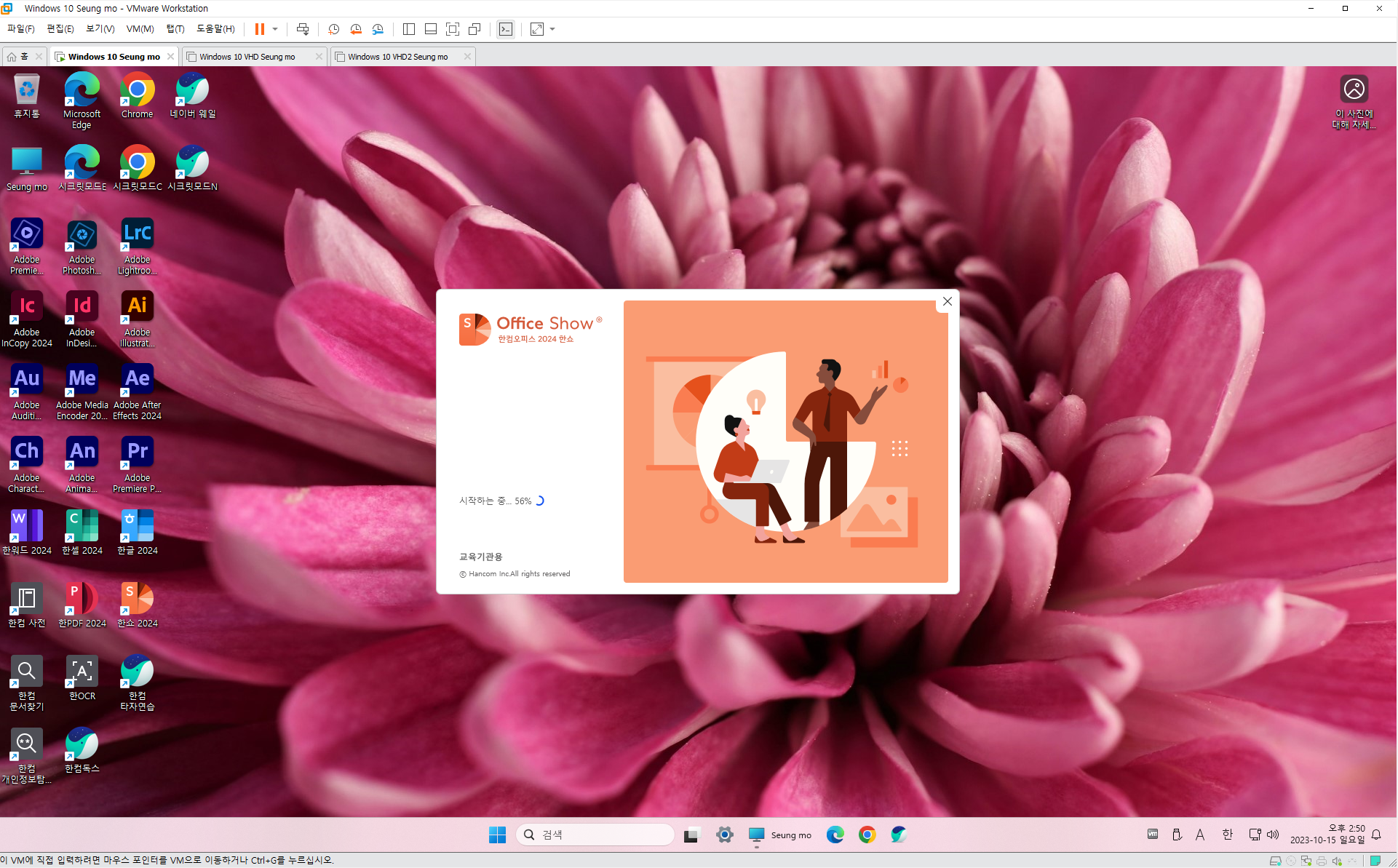This screenshot has height=868, width=1398.
Task: Enter full screen mode icon
Action: tap(453, 29)
